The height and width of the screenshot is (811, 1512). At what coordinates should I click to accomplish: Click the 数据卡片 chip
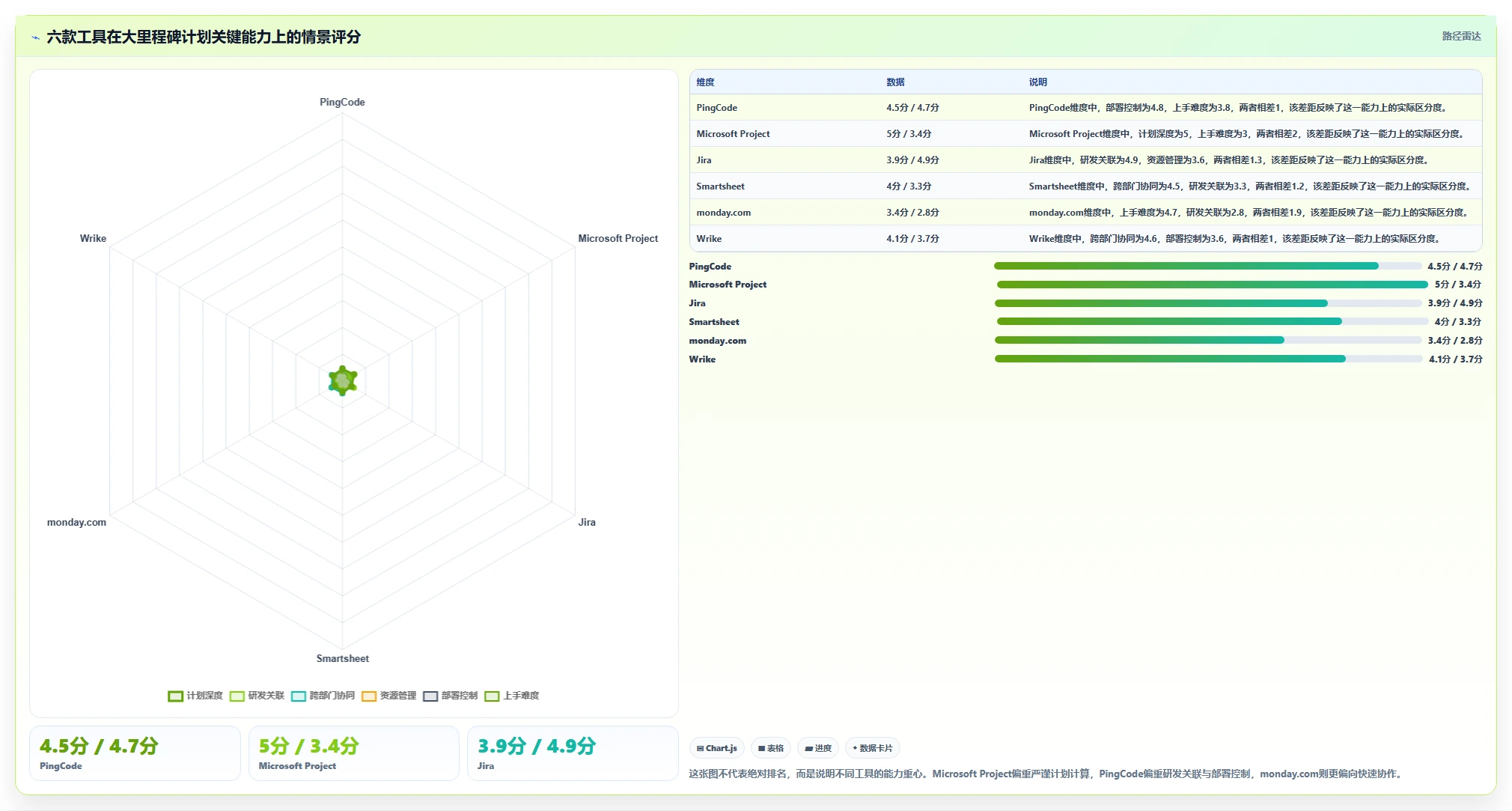[x=872, y=748]
